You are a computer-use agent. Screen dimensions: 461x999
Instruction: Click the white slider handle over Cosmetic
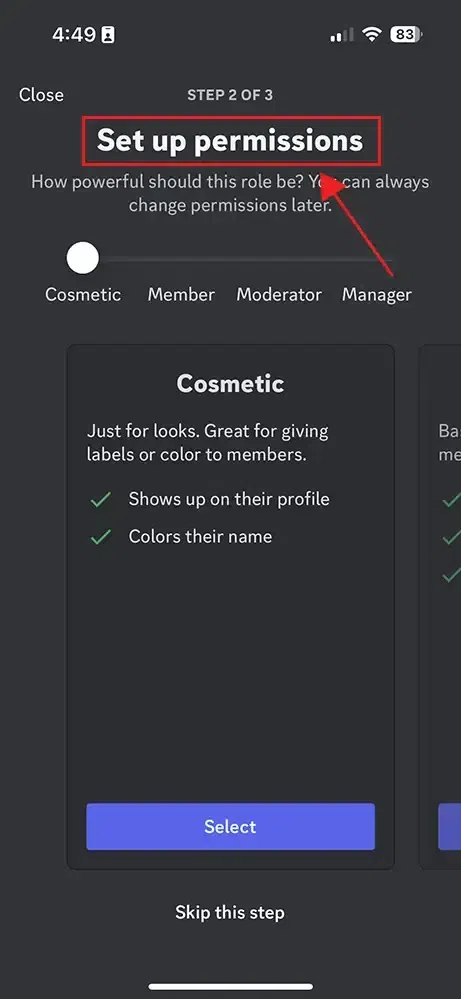pyautogui.click(x=83, y=258)
